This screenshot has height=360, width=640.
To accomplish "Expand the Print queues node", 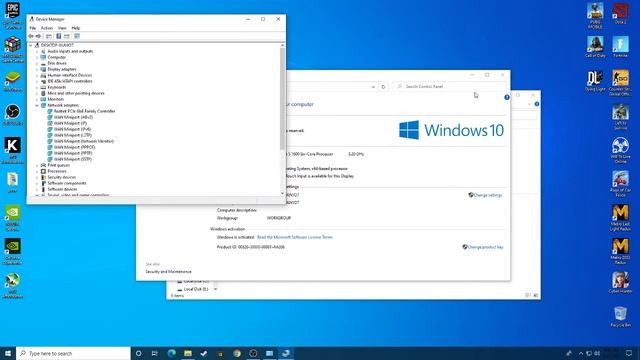I will point(37,165).
